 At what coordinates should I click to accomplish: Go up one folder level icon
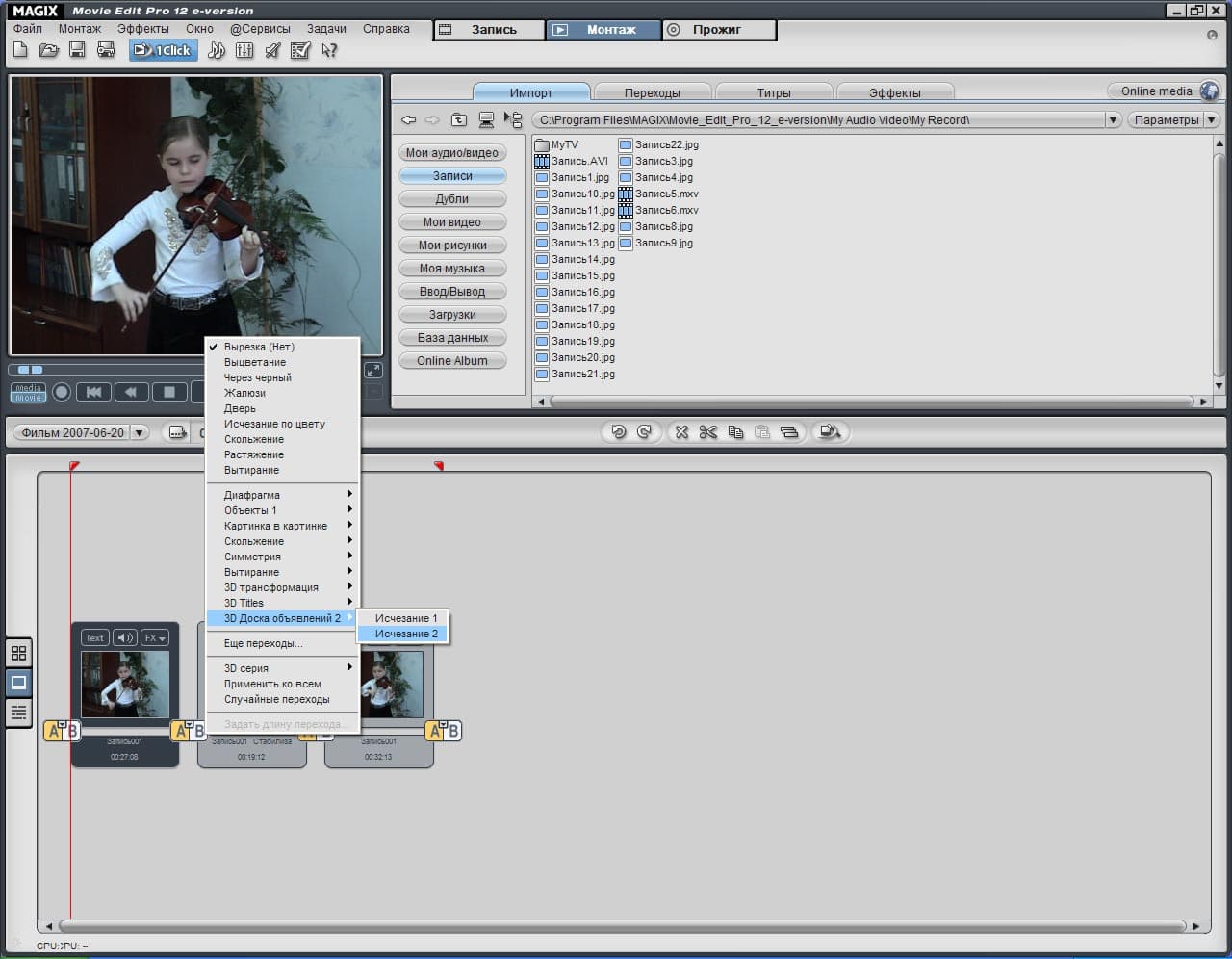[459, 120]
